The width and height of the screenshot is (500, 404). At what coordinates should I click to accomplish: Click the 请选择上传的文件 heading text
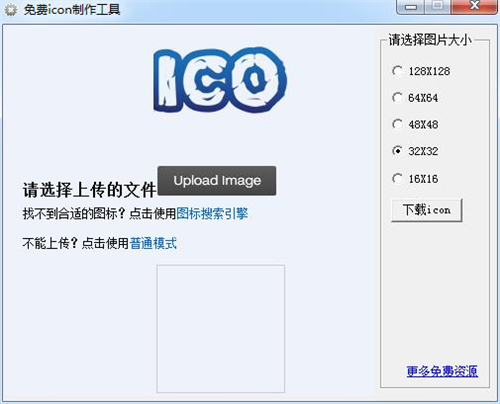point(89,190)
